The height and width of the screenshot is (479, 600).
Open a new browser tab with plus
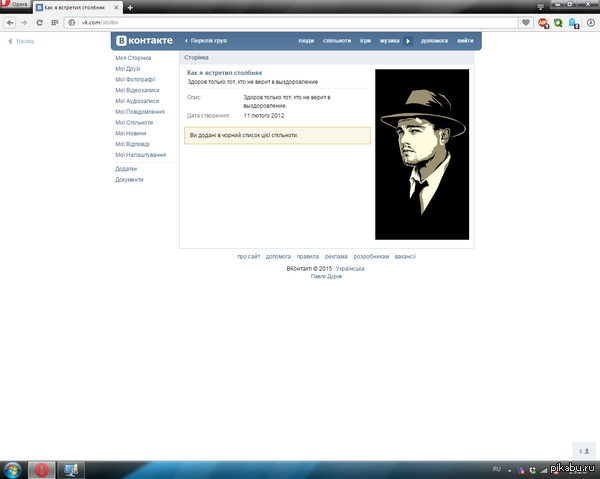(x=131, y=7)
